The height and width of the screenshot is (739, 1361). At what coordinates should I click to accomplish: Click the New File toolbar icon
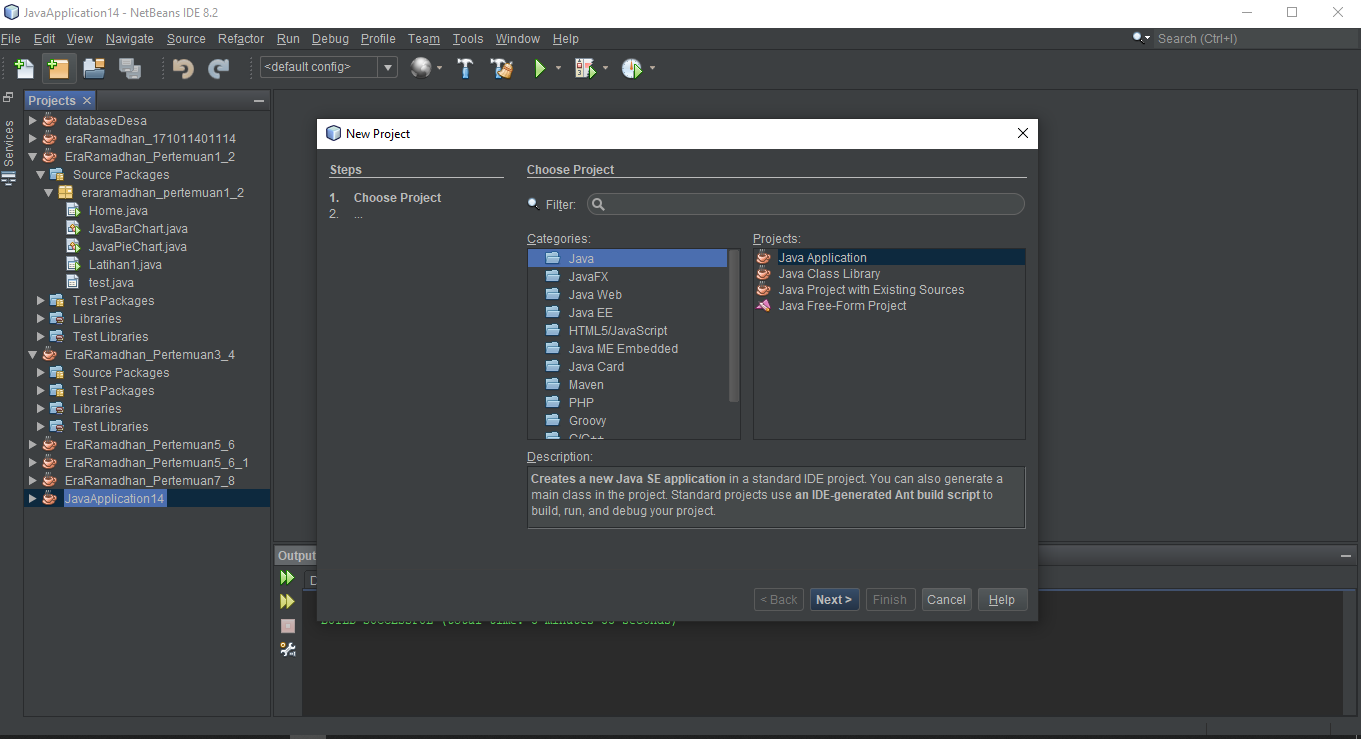coord(24,68)
